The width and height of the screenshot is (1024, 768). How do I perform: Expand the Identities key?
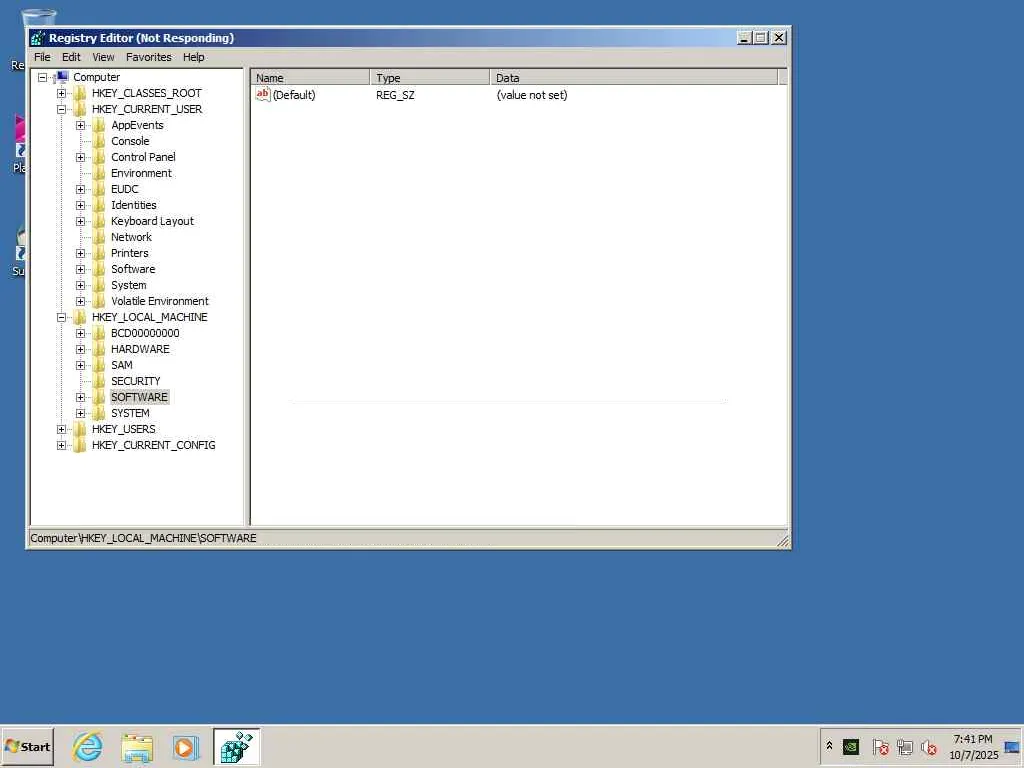80,205
